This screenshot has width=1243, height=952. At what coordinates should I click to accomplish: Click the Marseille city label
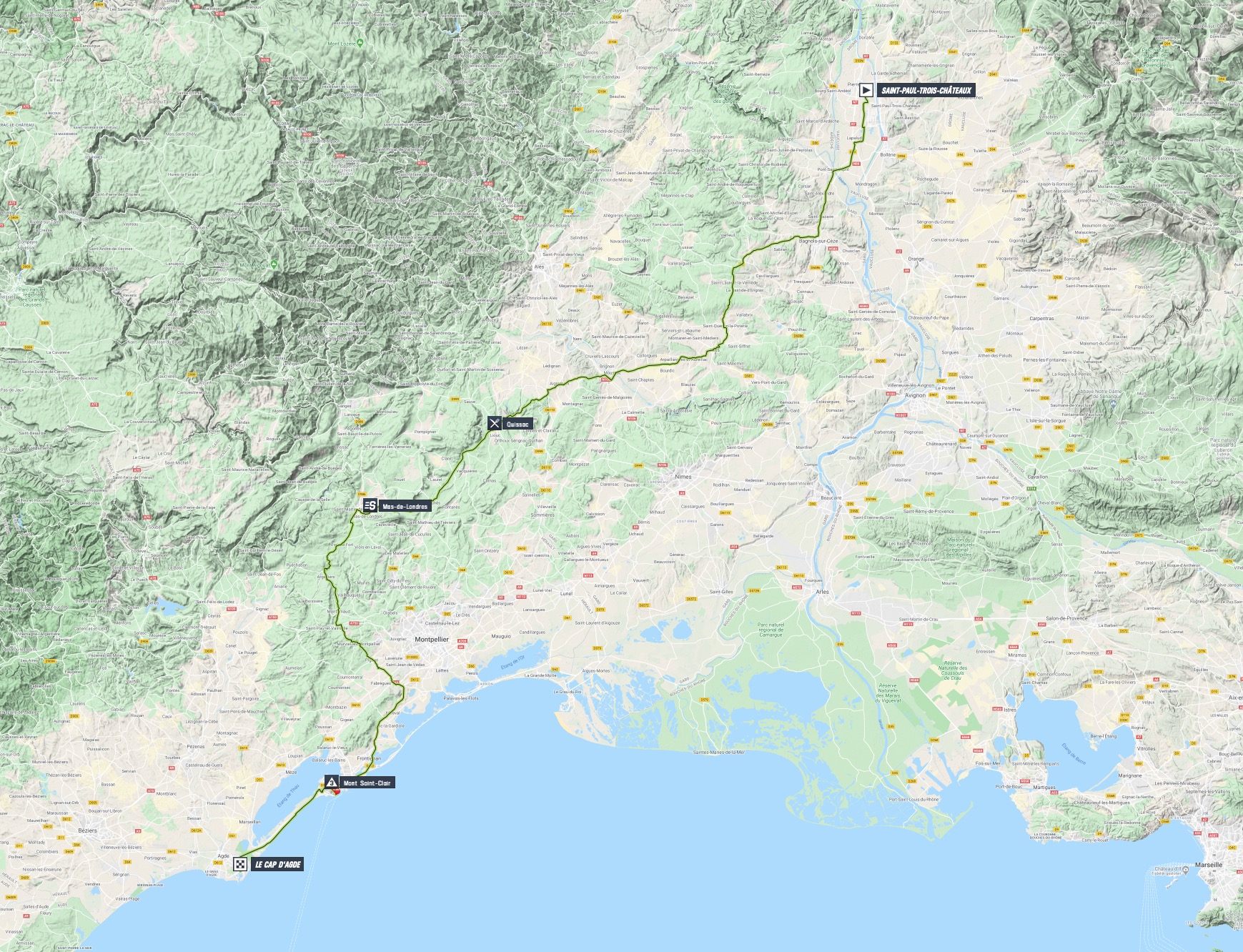pyautogui.click(x=1209, y=865)
